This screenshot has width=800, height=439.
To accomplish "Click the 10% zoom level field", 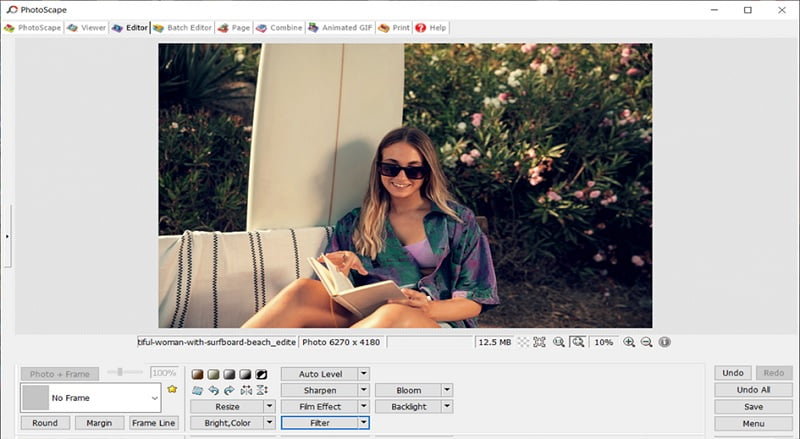I will pos(604,342).
